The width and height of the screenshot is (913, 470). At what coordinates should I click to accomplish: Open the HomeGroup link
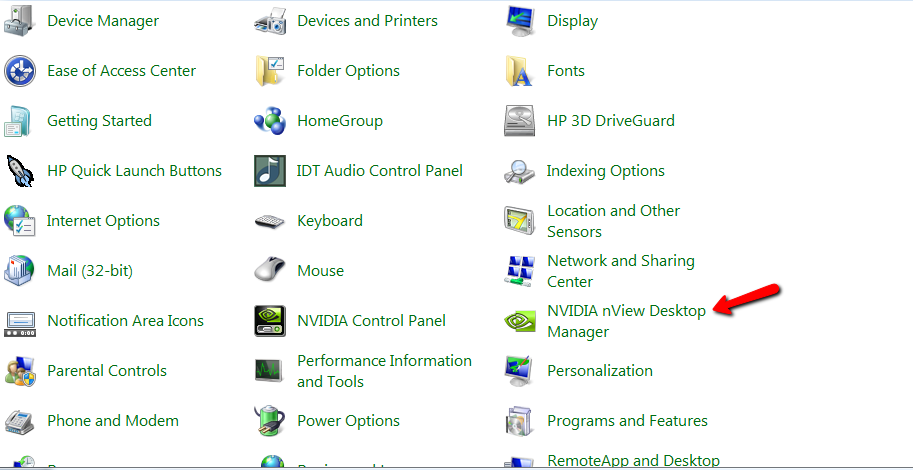340,122
